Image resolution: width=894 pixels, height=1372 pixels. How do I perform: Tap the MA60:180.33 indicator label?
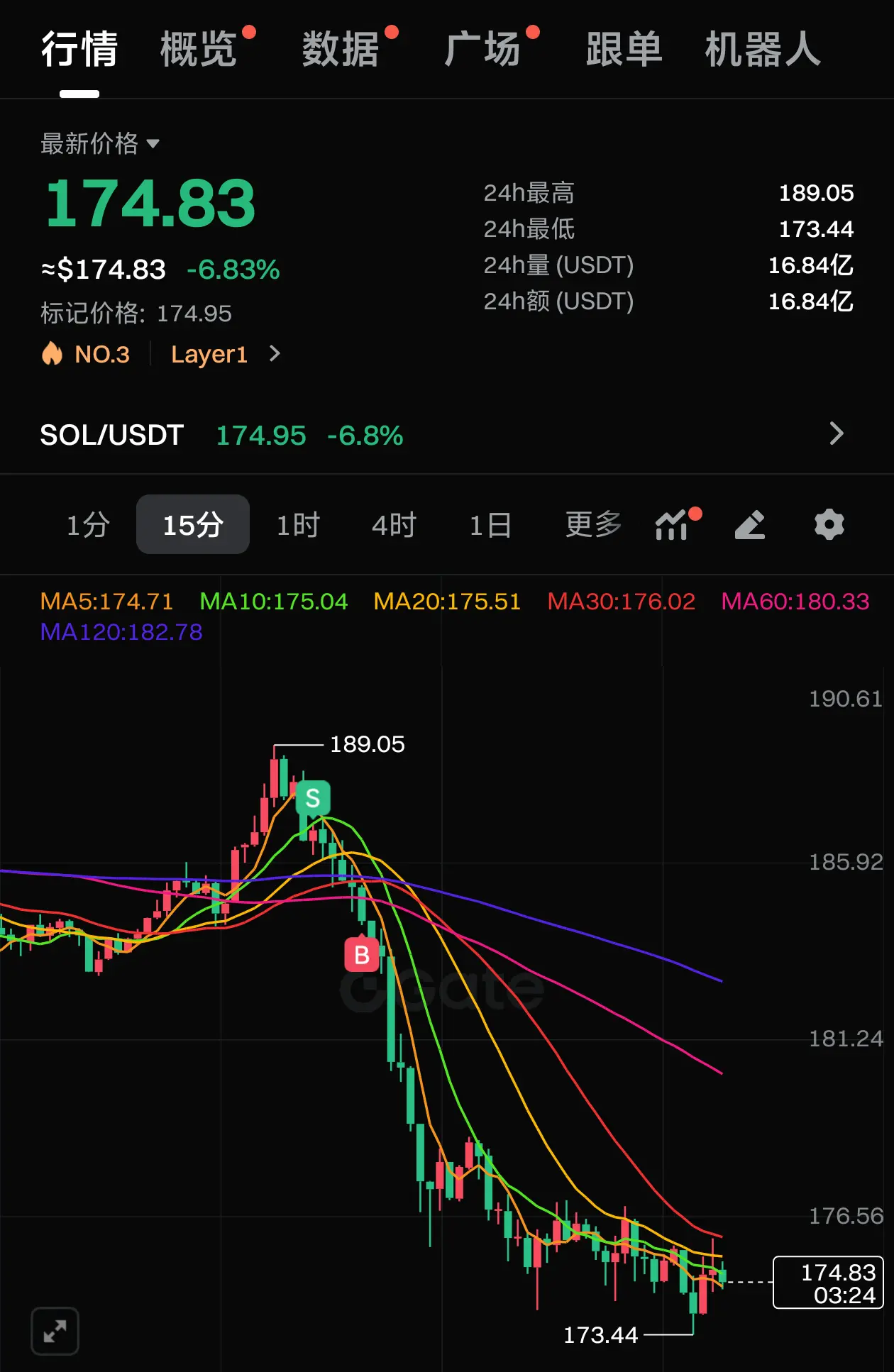pyautogui.click(x=795, y=602)
